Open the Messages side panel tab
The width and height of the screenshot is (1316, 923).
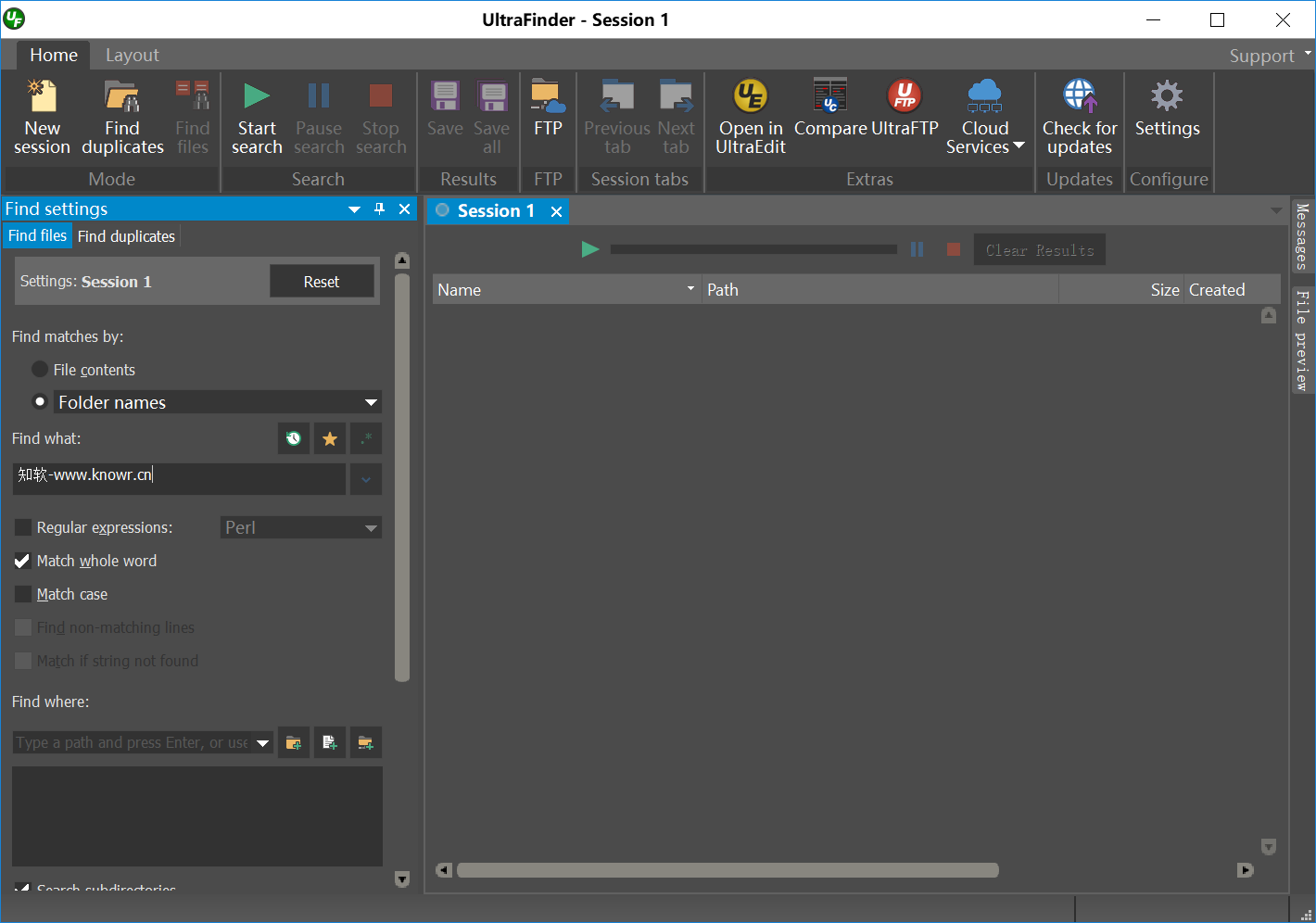(x=1302, y=235)
